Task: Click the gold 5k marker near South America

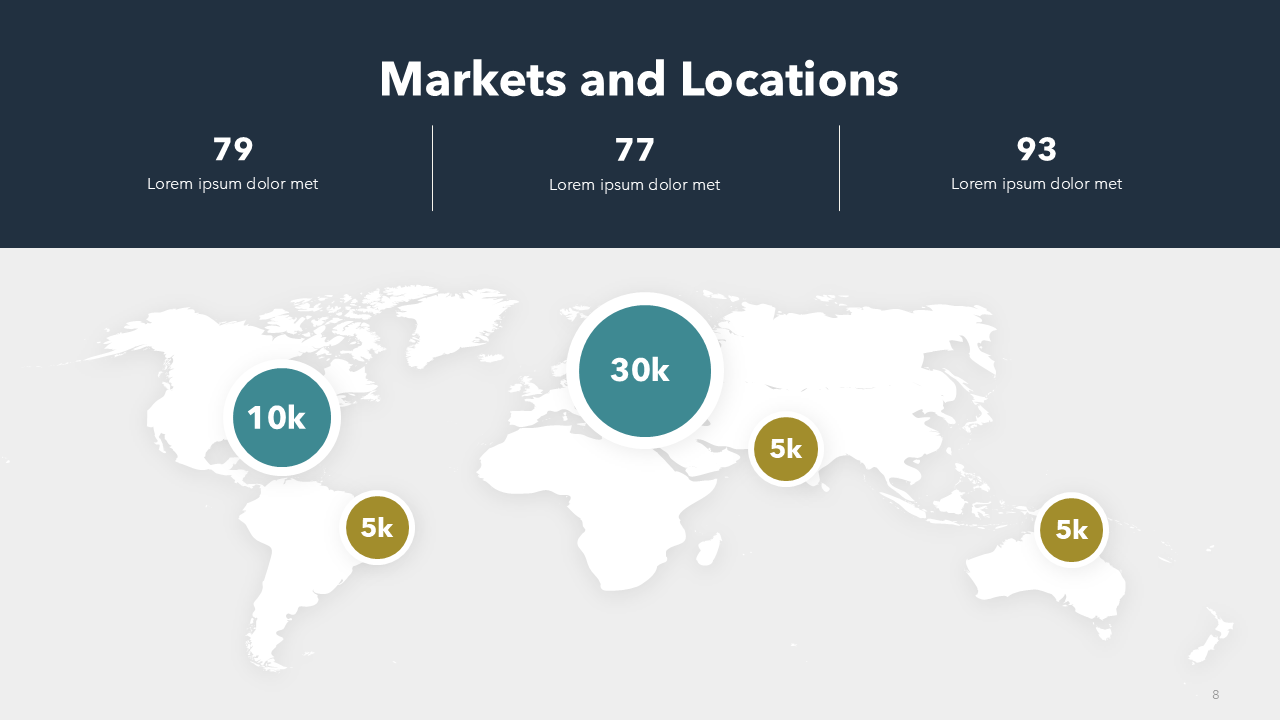Action: [377, 527]
